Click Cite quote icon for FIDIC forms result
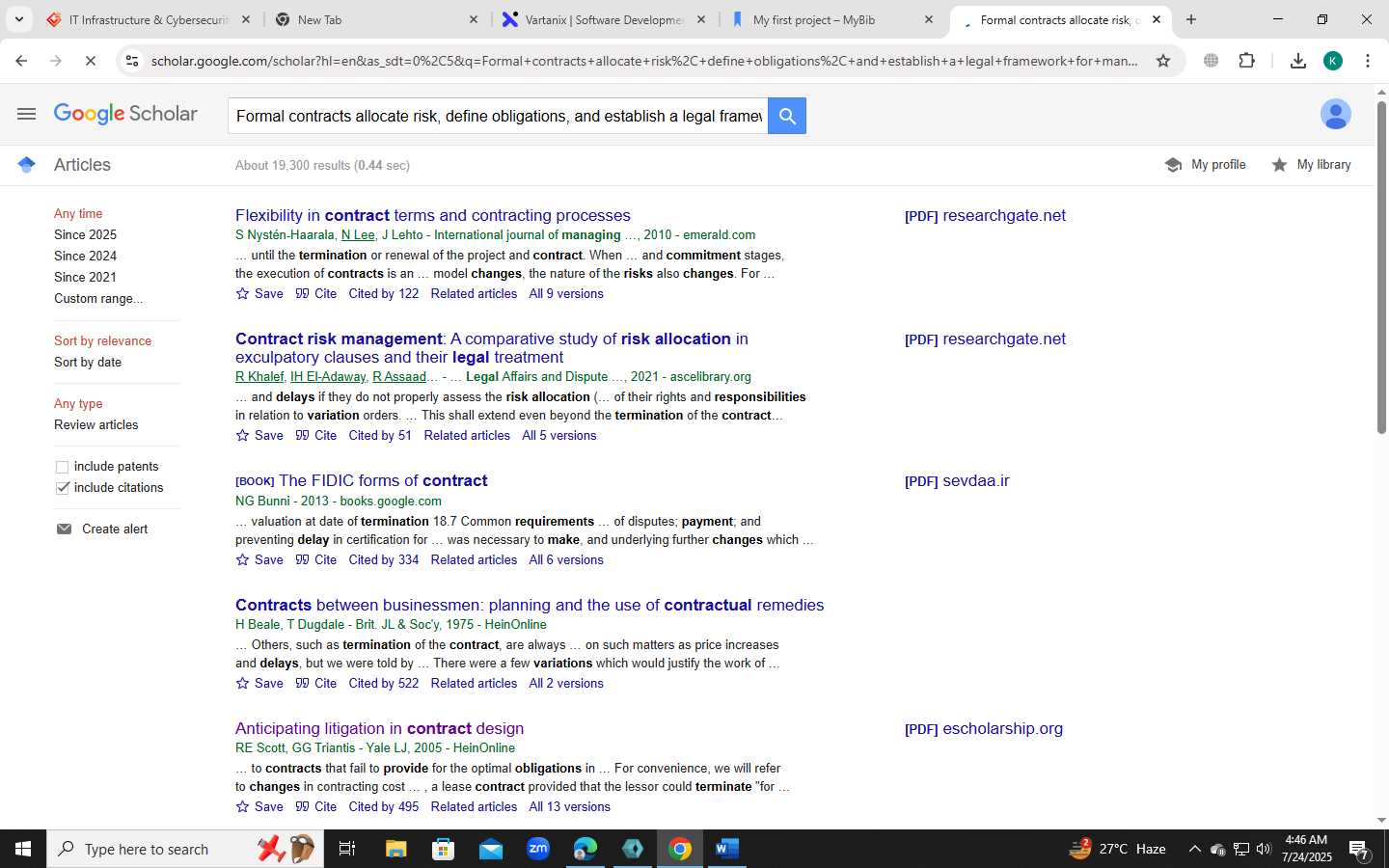Screen dimensions: 1389x868 tap(302, 559)
